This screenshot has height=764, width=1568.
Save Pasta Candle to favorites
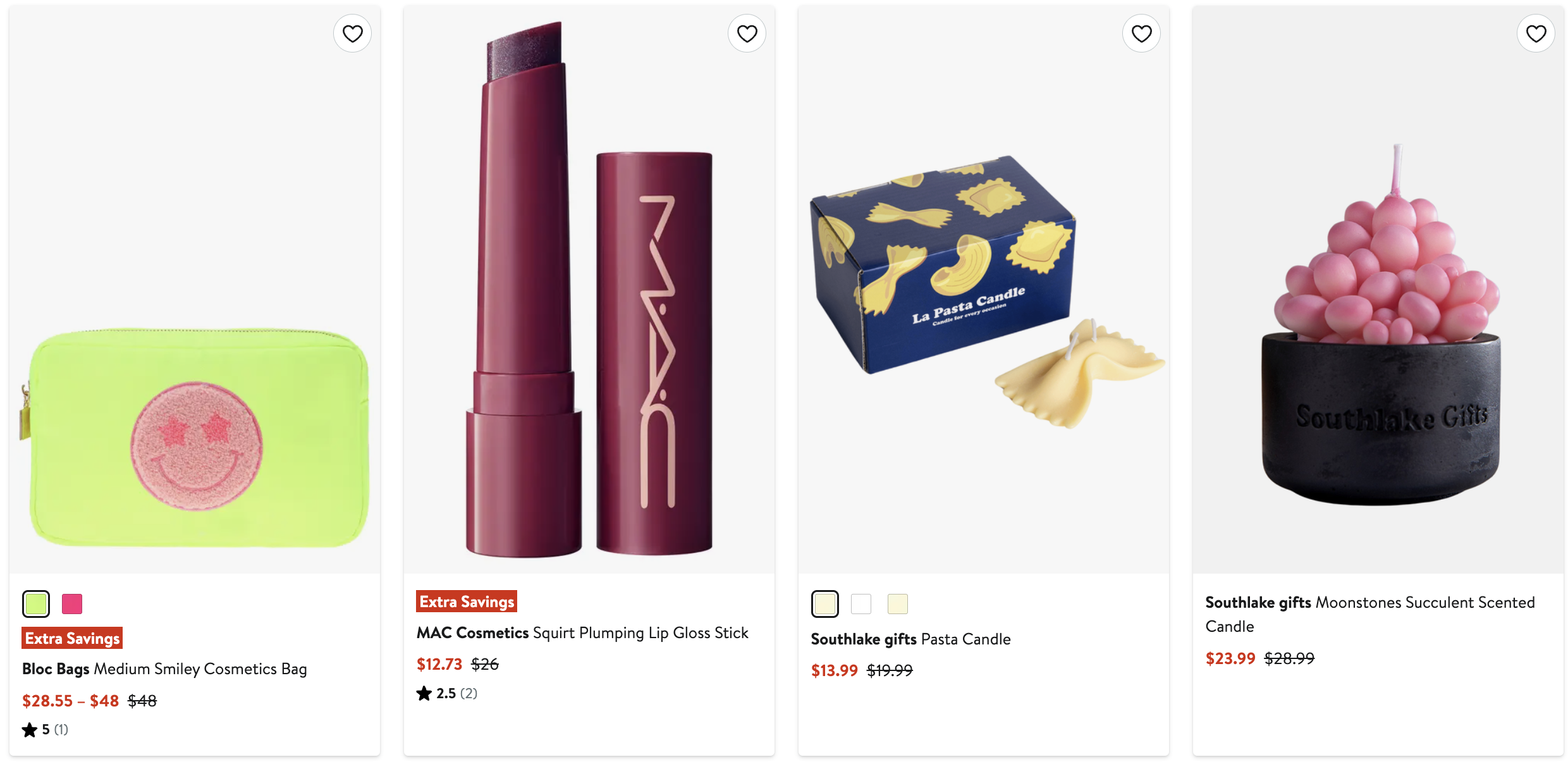coord(1141,34)
